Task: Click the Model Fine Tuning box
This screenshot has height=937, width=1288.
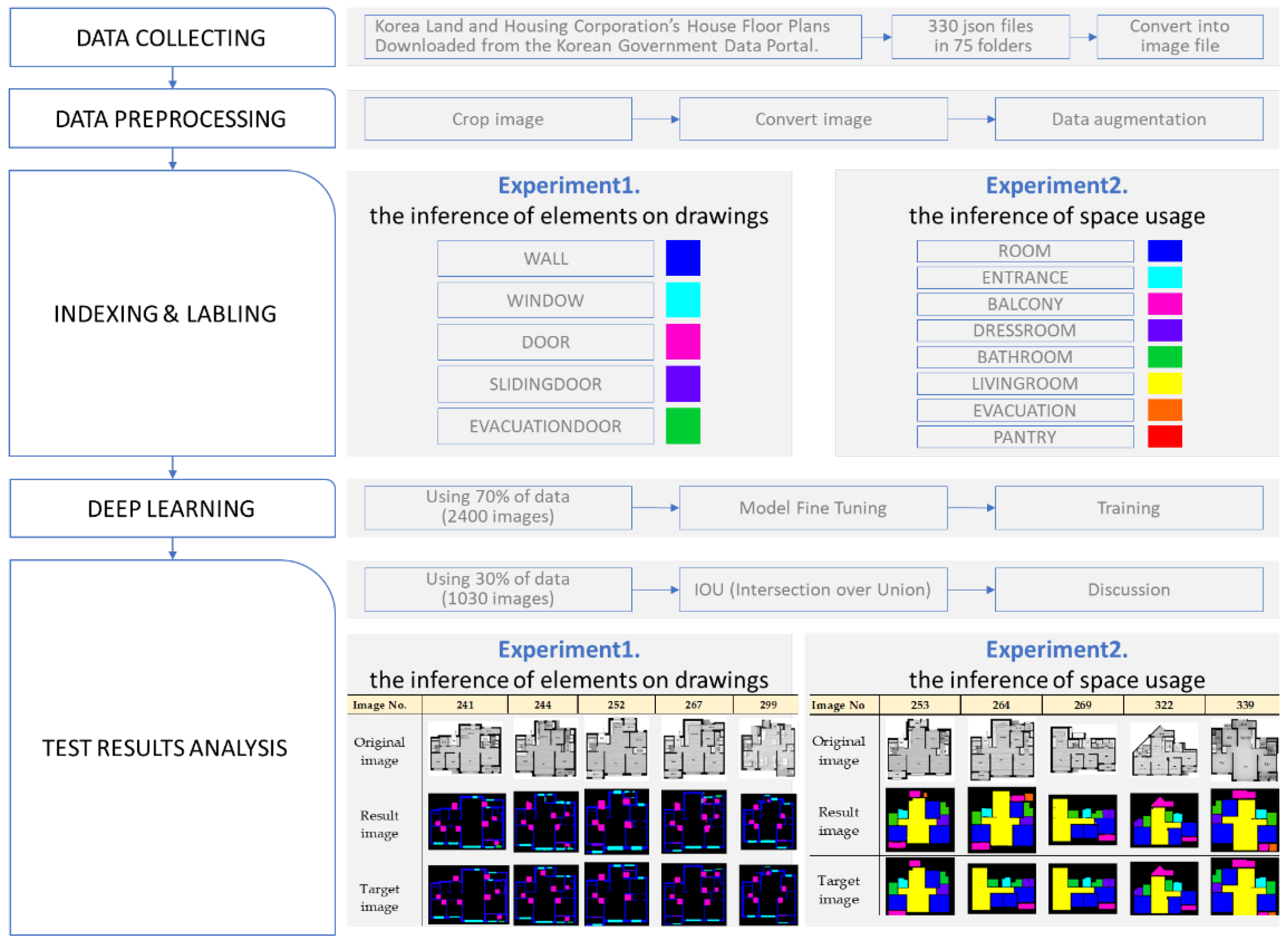Action: point(813,508)
